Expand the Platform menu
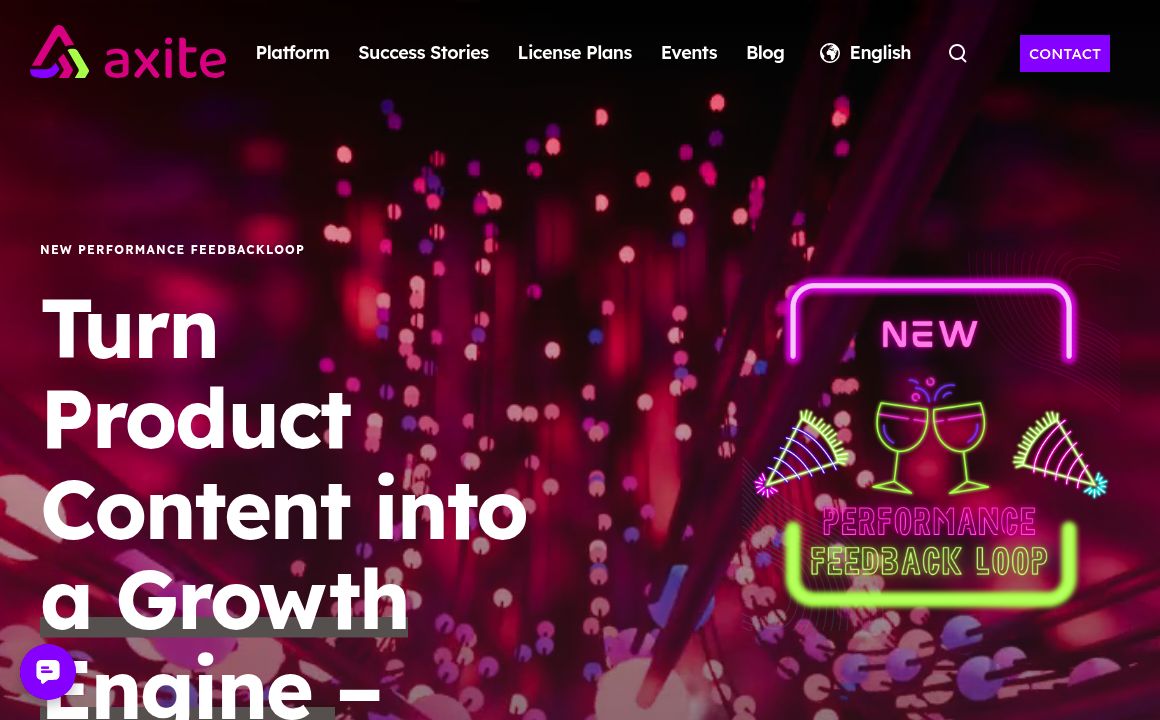The image size is (1160, 720). [x=292, y=53]
